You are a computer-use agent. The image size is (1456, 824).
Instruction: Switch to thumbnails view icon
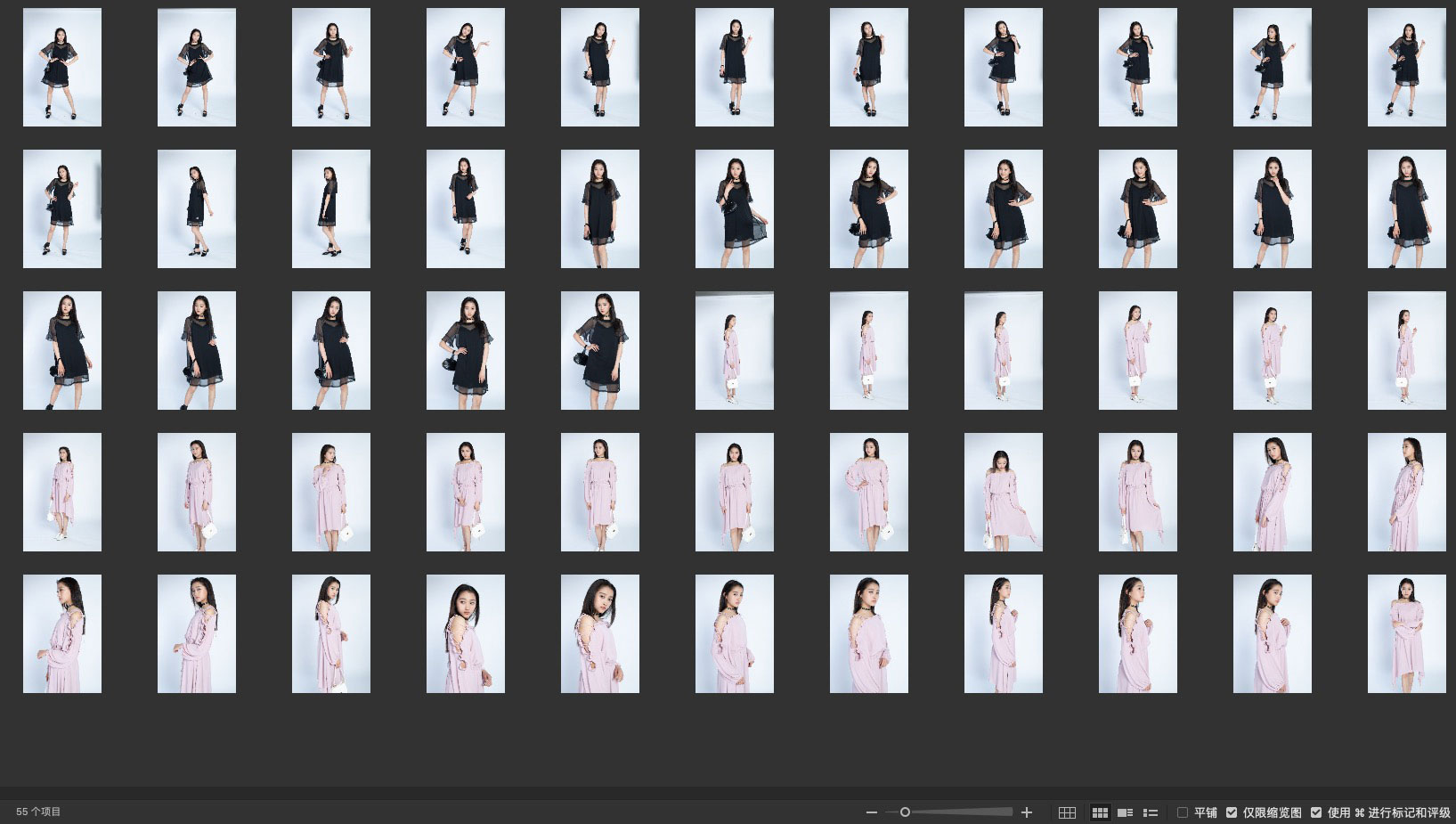(x=1100, y=812)
